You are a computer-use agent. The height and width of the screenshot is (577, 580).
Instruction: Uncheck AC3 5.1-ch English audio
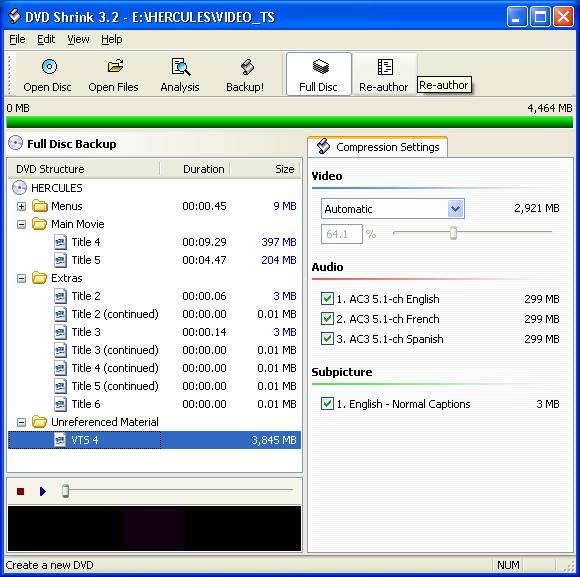(x=327, y=298)
